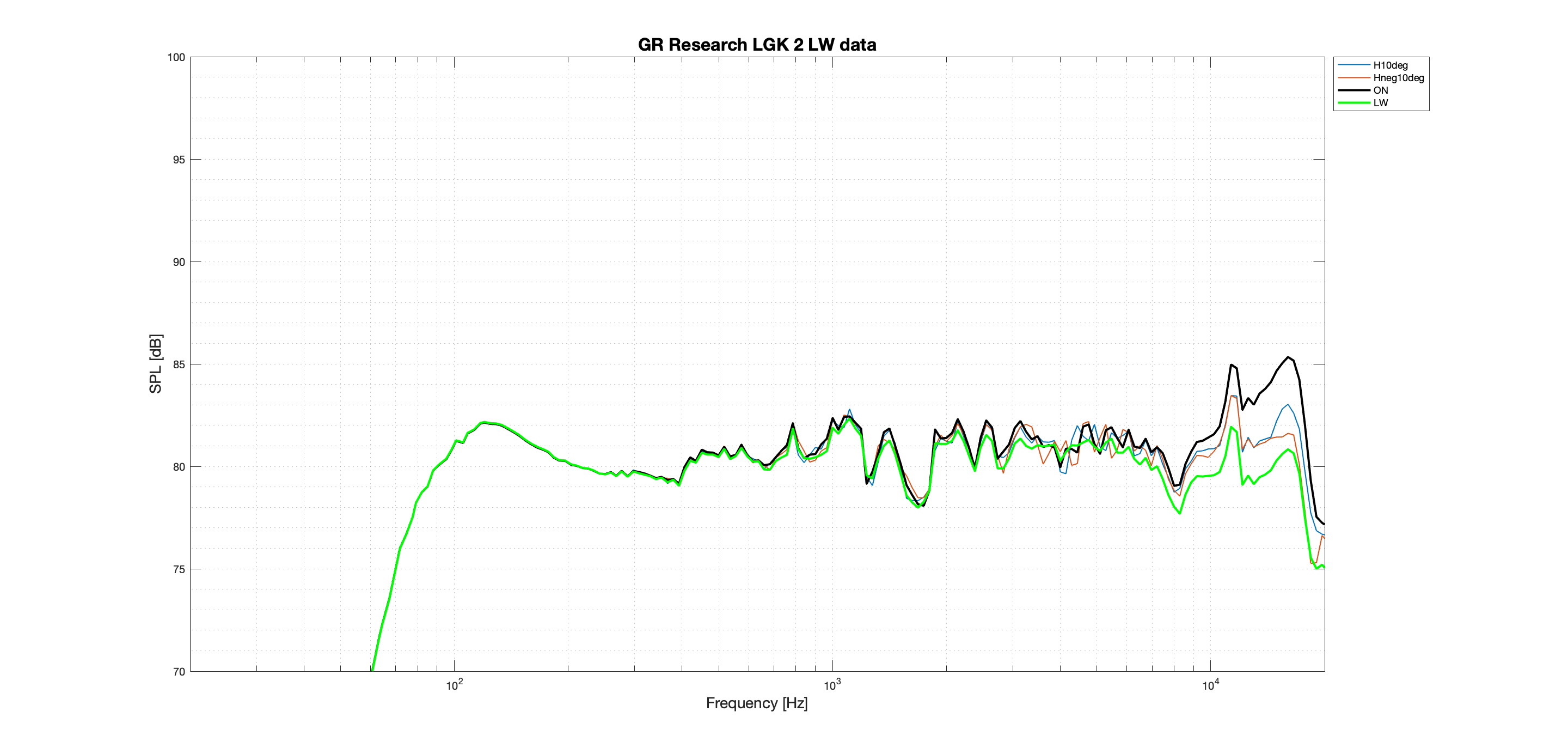Click the y-axis tick label '95'
The image size is (1568, 754).
click(179, 160)
